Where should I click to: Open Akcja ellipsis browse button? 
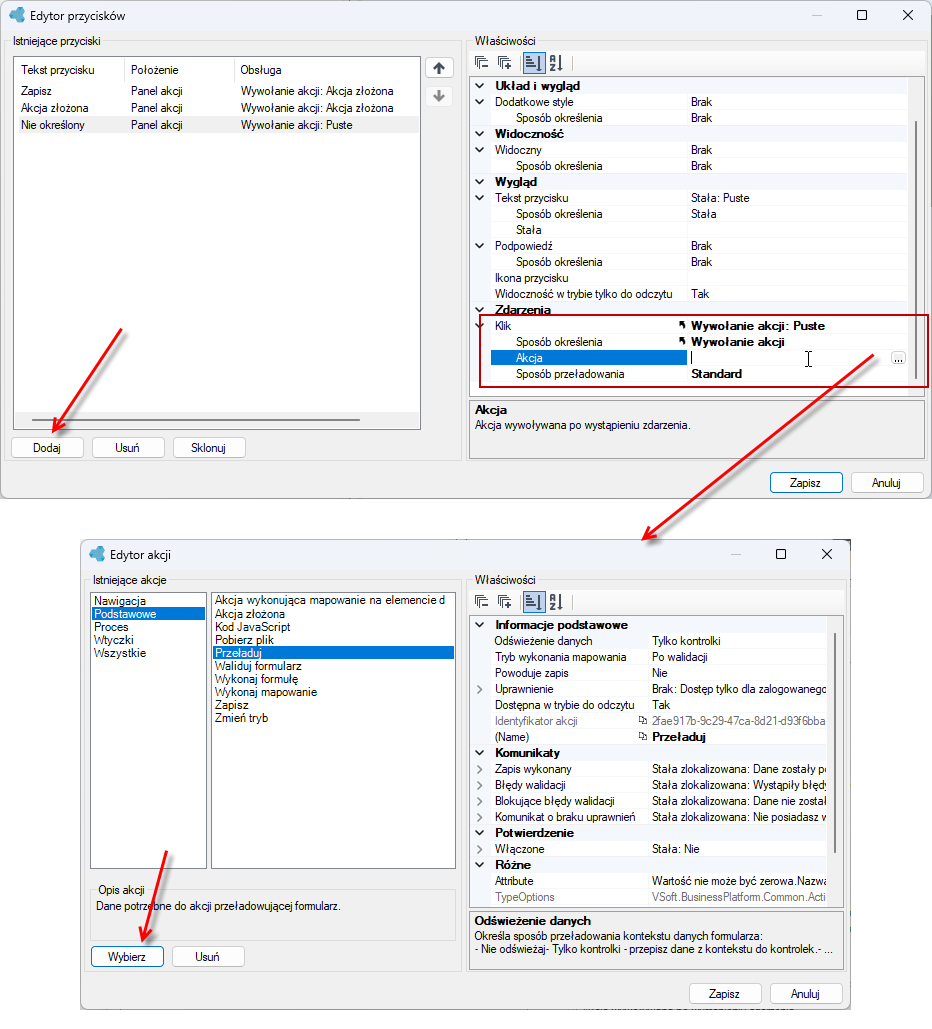898,358
